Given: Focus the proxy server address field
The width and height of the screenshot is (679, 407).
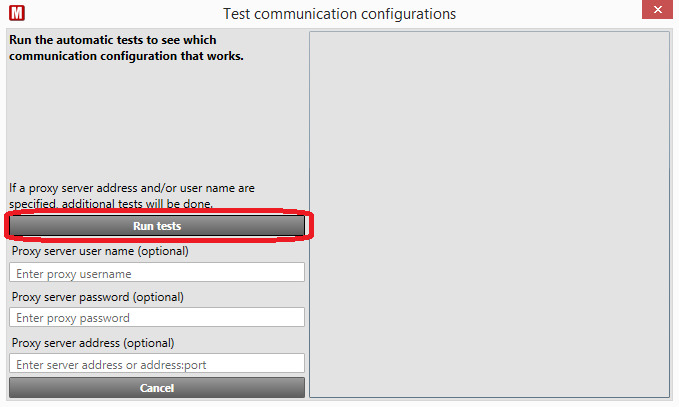Looking at the screenshot, I should point(157,363).
